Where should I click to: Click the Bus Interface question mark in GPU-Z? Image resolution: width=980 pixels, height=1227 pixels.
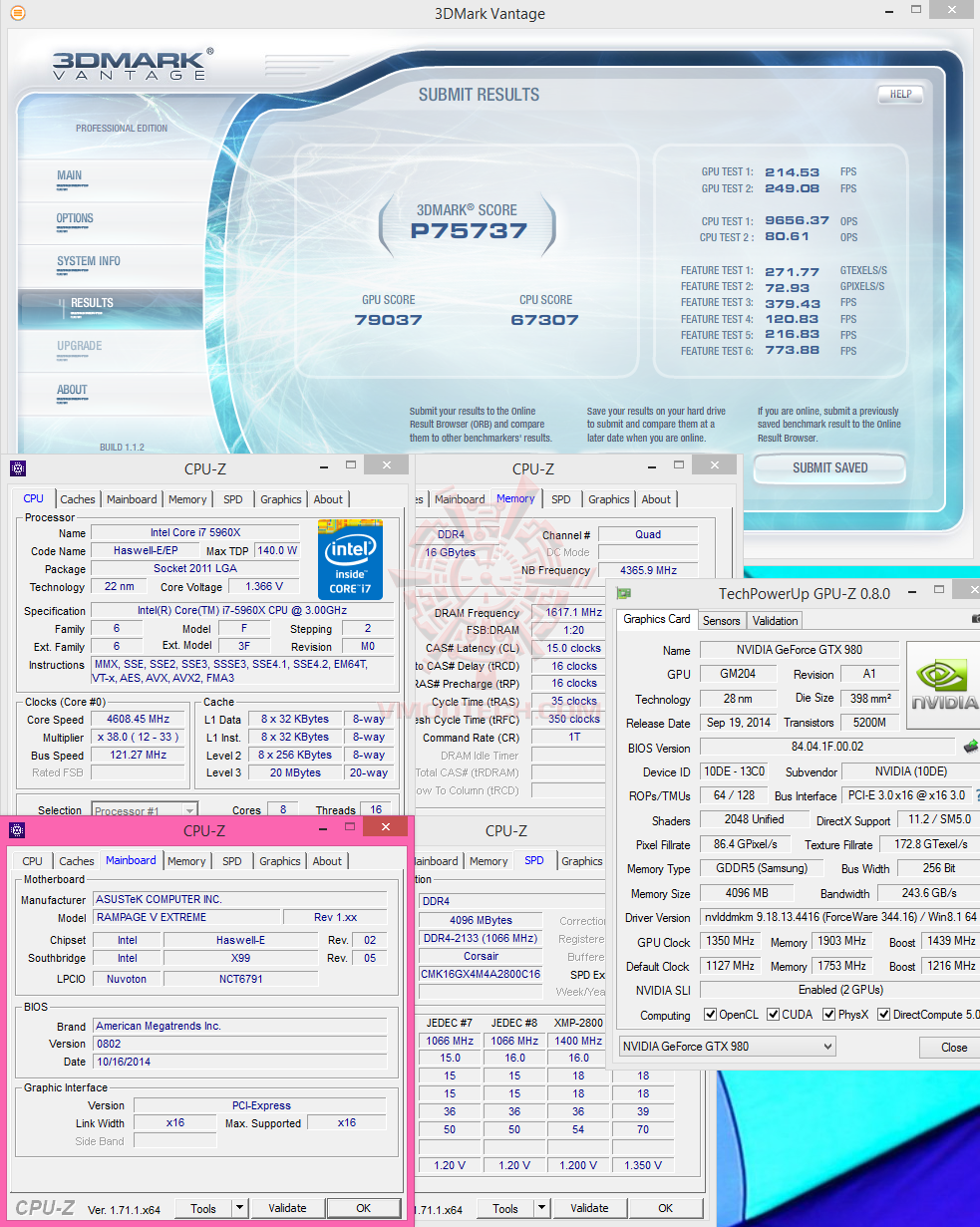point(976,796)
